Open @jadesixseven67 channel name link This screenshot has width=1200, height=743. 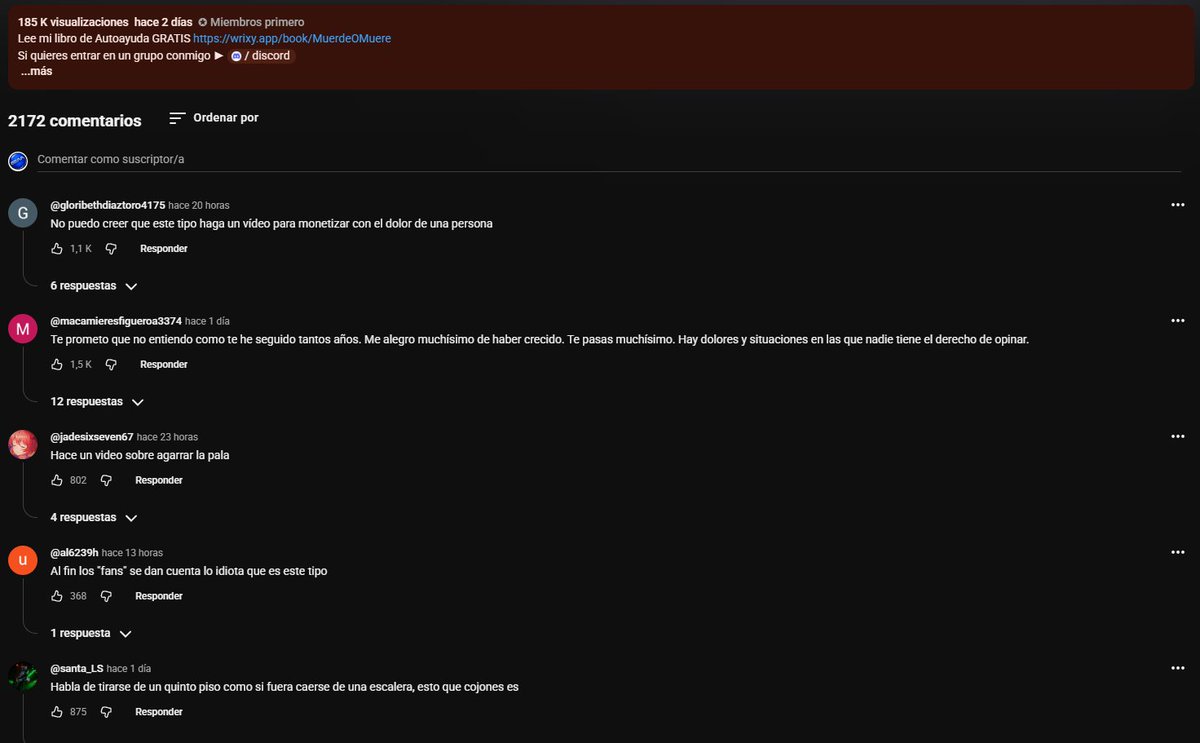(92, 437)
